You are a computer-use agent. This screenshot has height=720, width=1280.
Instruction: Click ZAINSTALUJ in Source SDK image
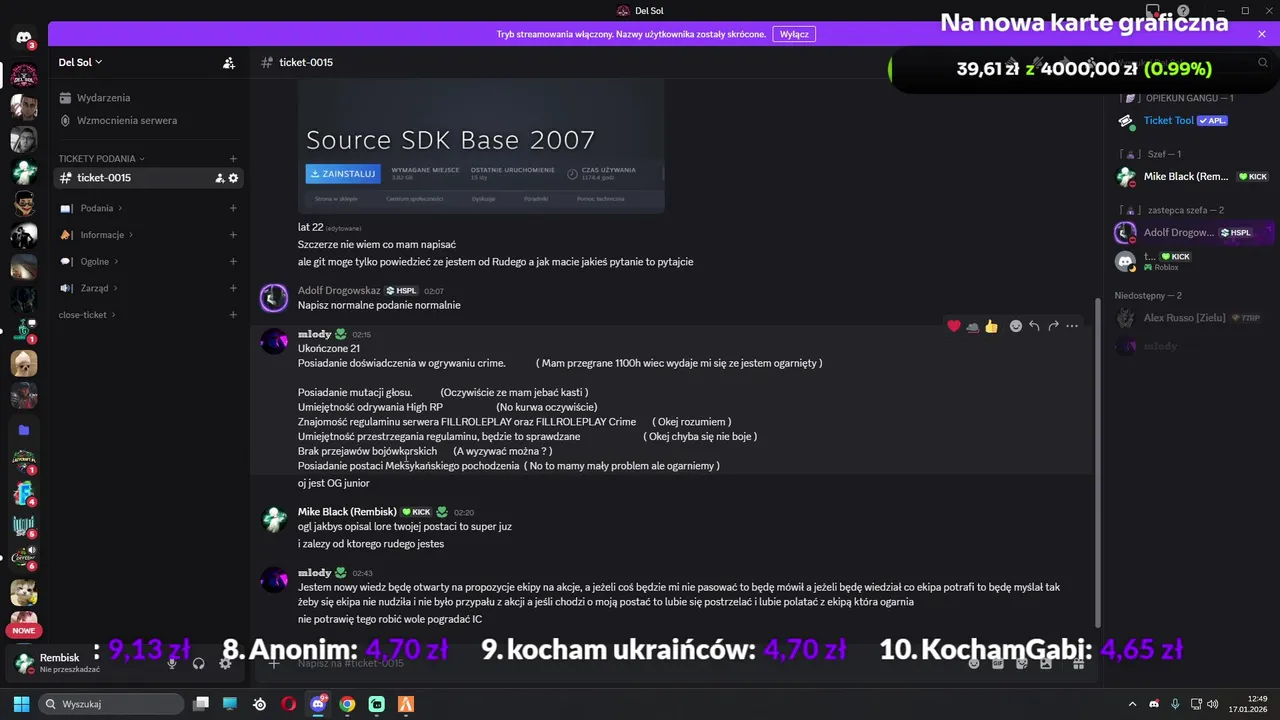point(343,173)
